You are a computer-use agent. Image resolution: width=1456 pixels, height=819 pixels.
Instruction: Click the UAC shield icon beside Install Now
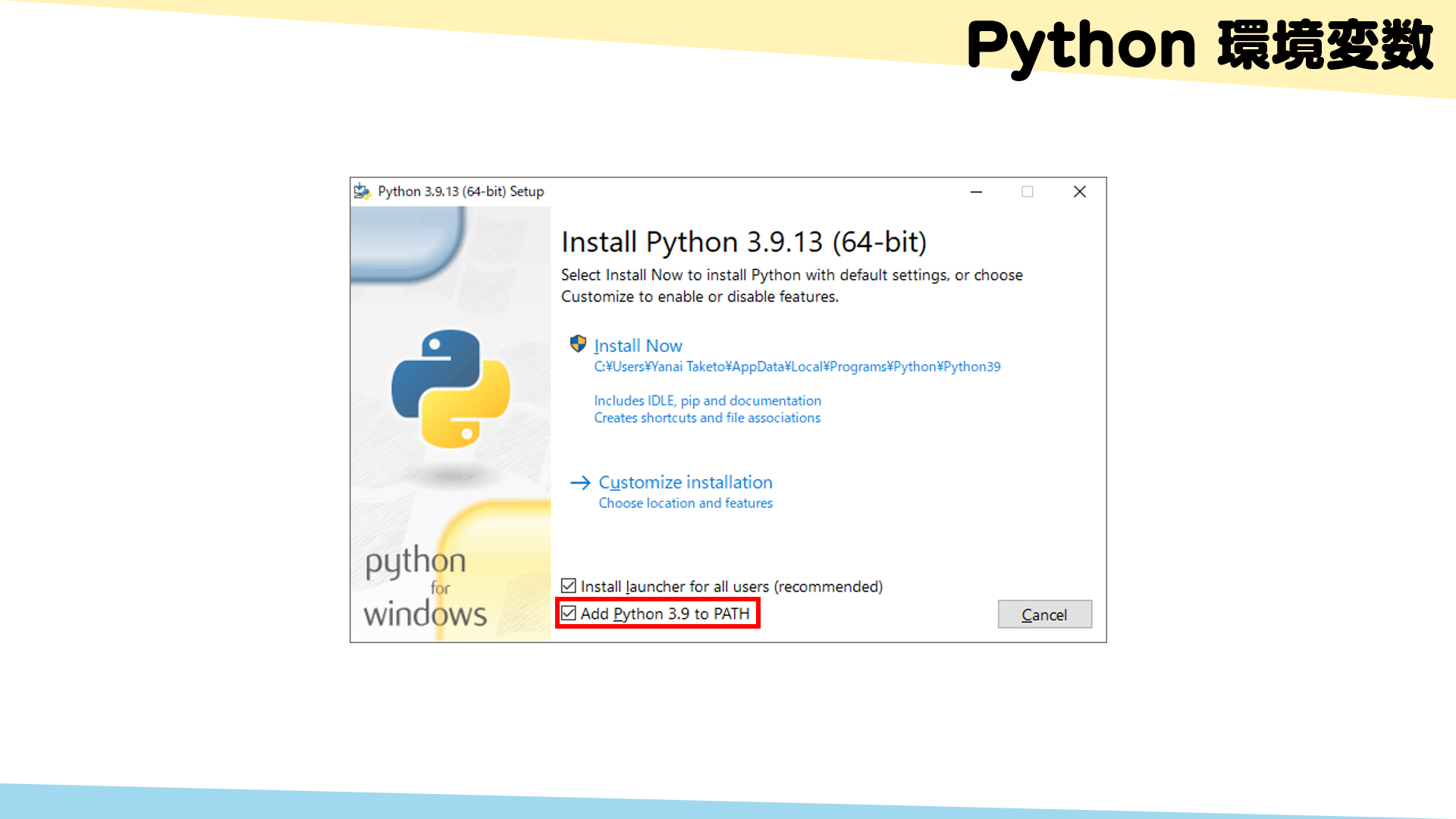[x=578, y=344]
